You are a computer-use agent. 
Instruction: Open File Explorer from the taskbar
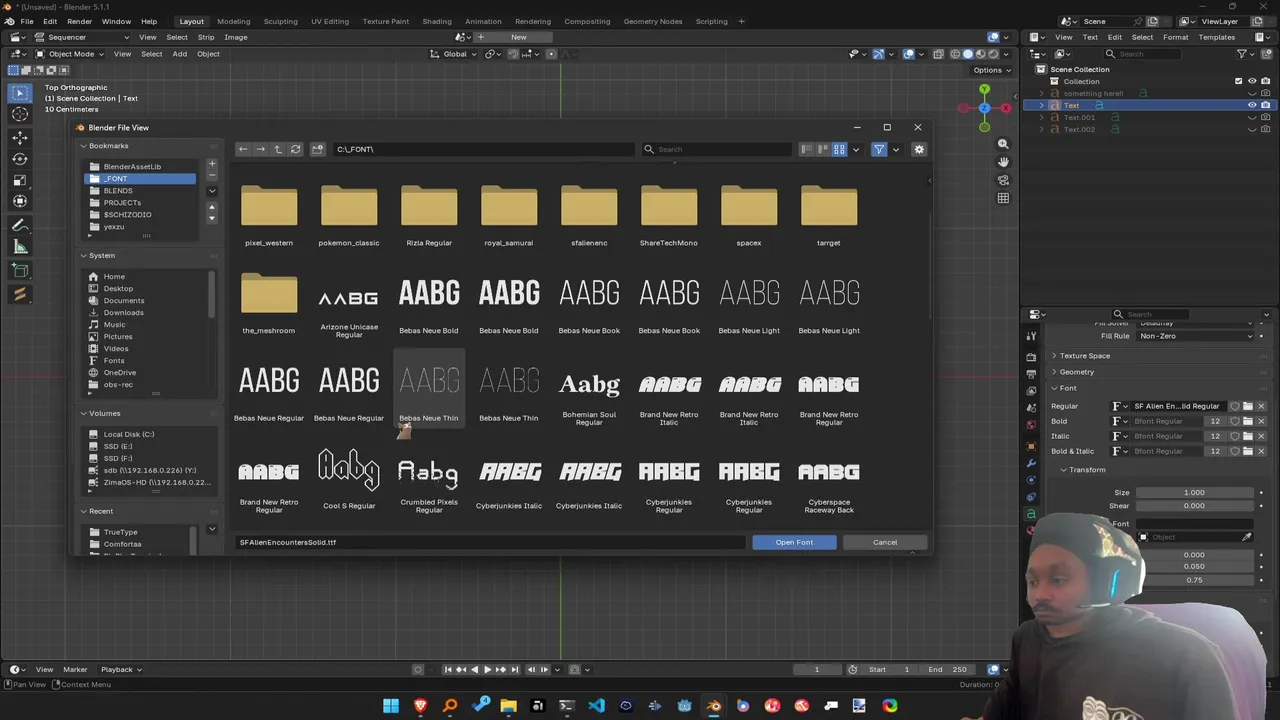click(x=508, y=706)
